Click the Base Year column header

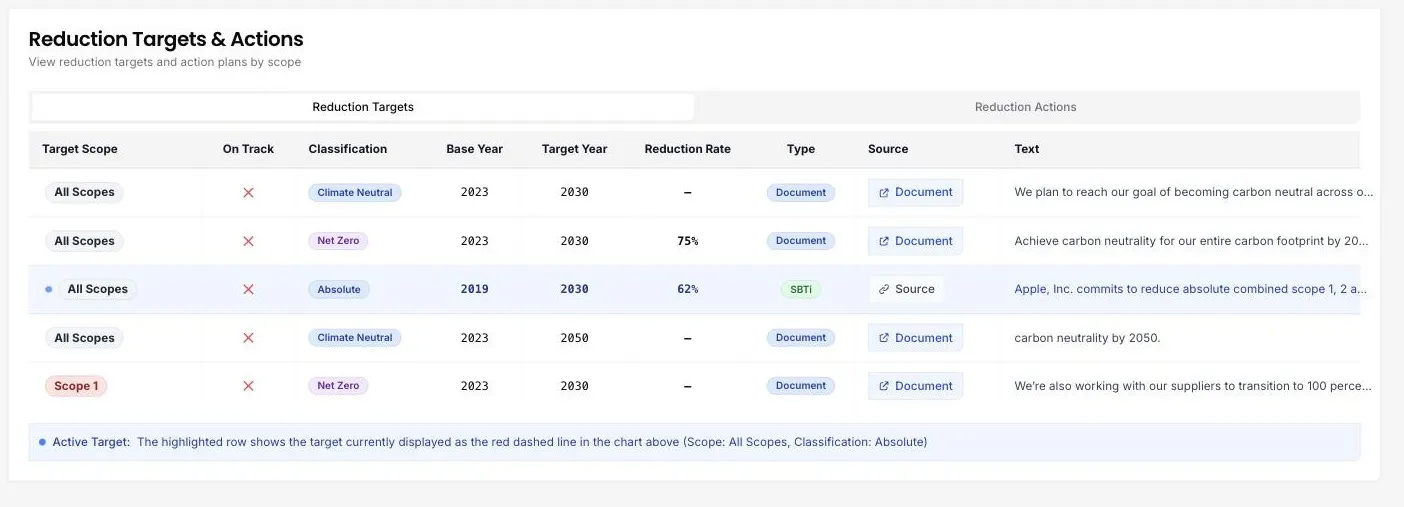[475, 149]
